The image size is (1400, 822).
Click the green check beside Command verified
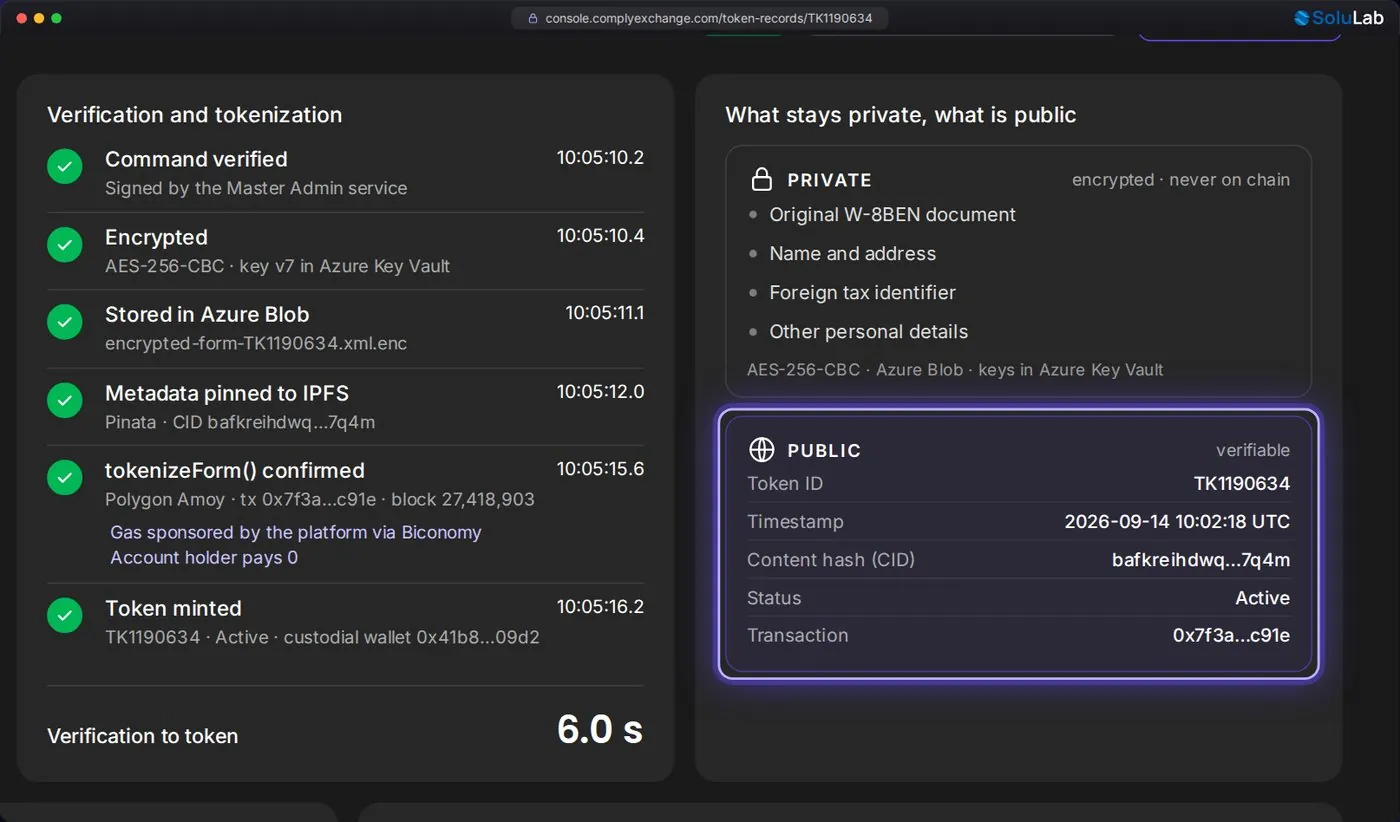click(x=65, y=167)
